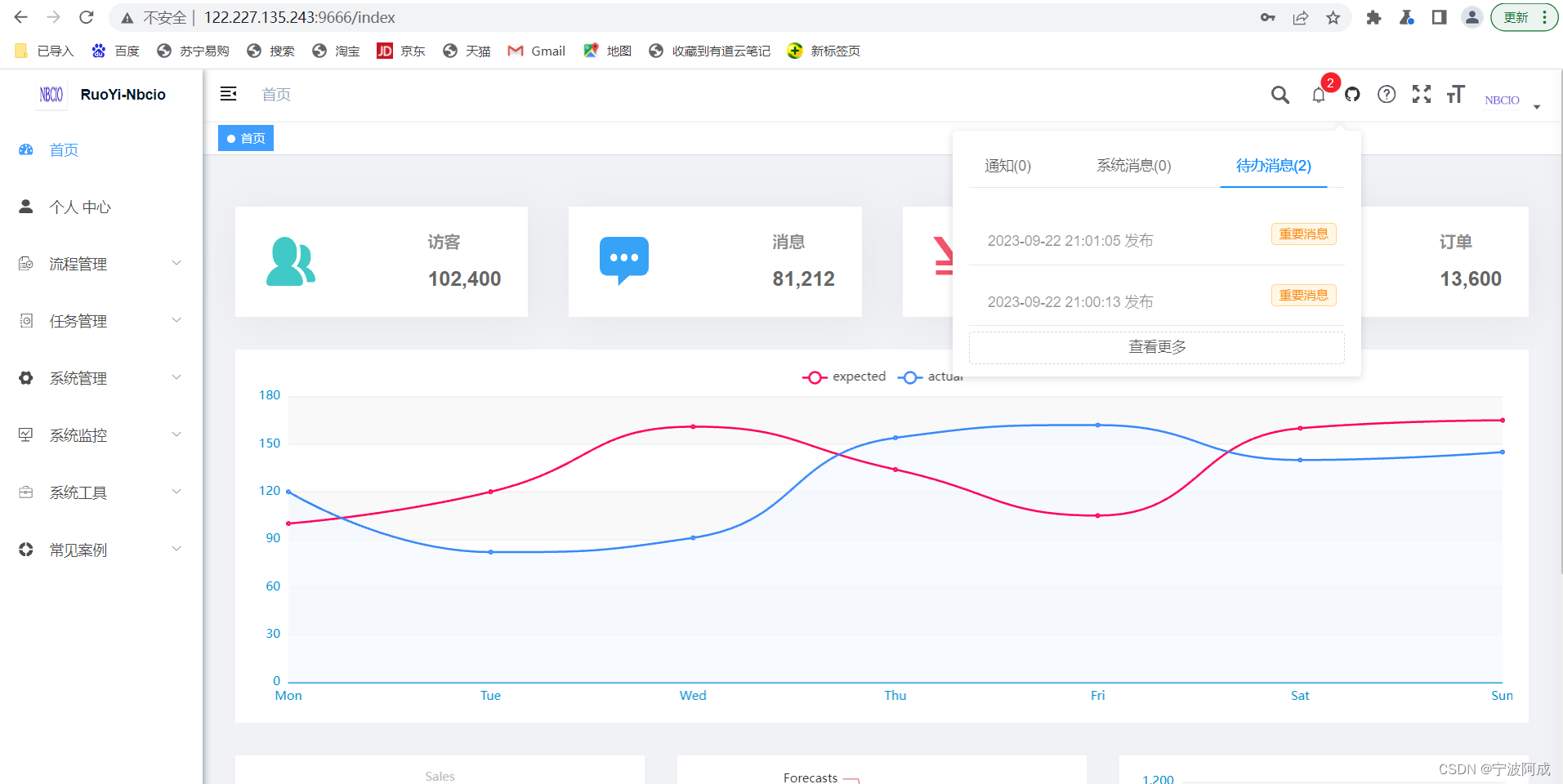Open the help question-mark icon
Image resolution: width=1563 pixels, height=784 pixels.
point(1387,95)
